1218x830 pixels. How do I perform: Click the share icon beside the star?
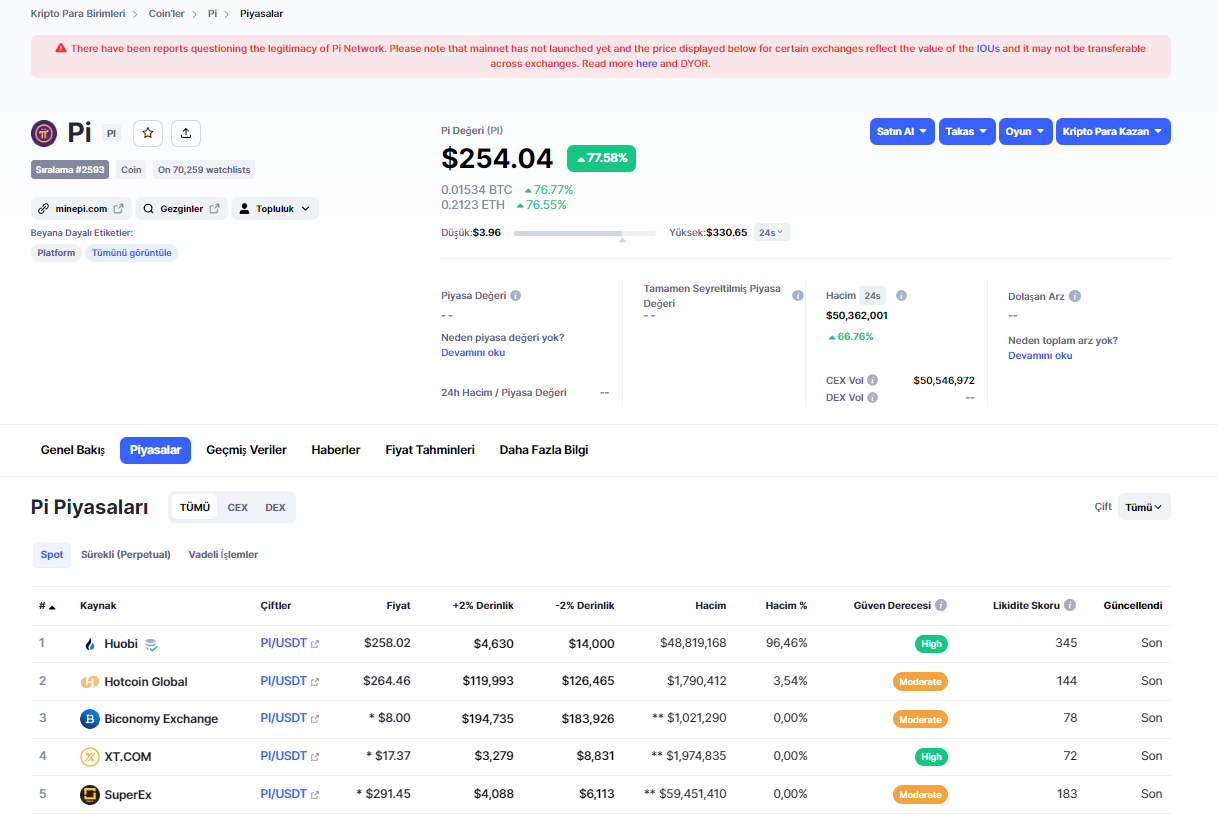point(186,133)
